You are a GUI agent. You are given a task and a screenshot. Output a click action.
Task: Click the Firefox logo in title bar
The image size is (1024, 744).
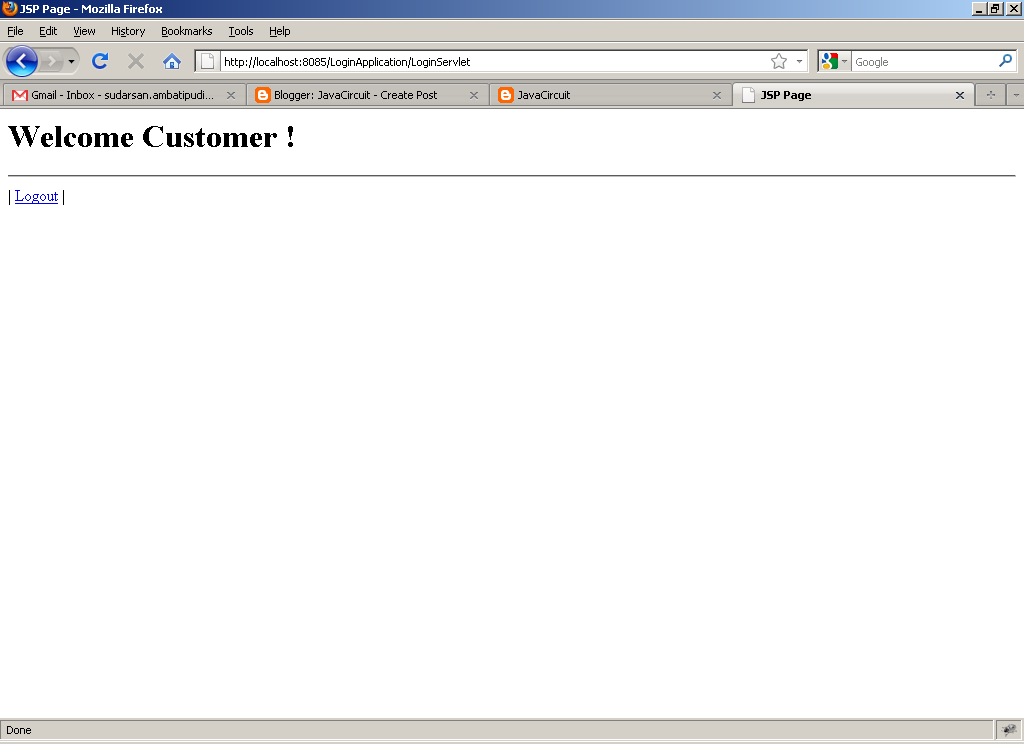(9, 8)
